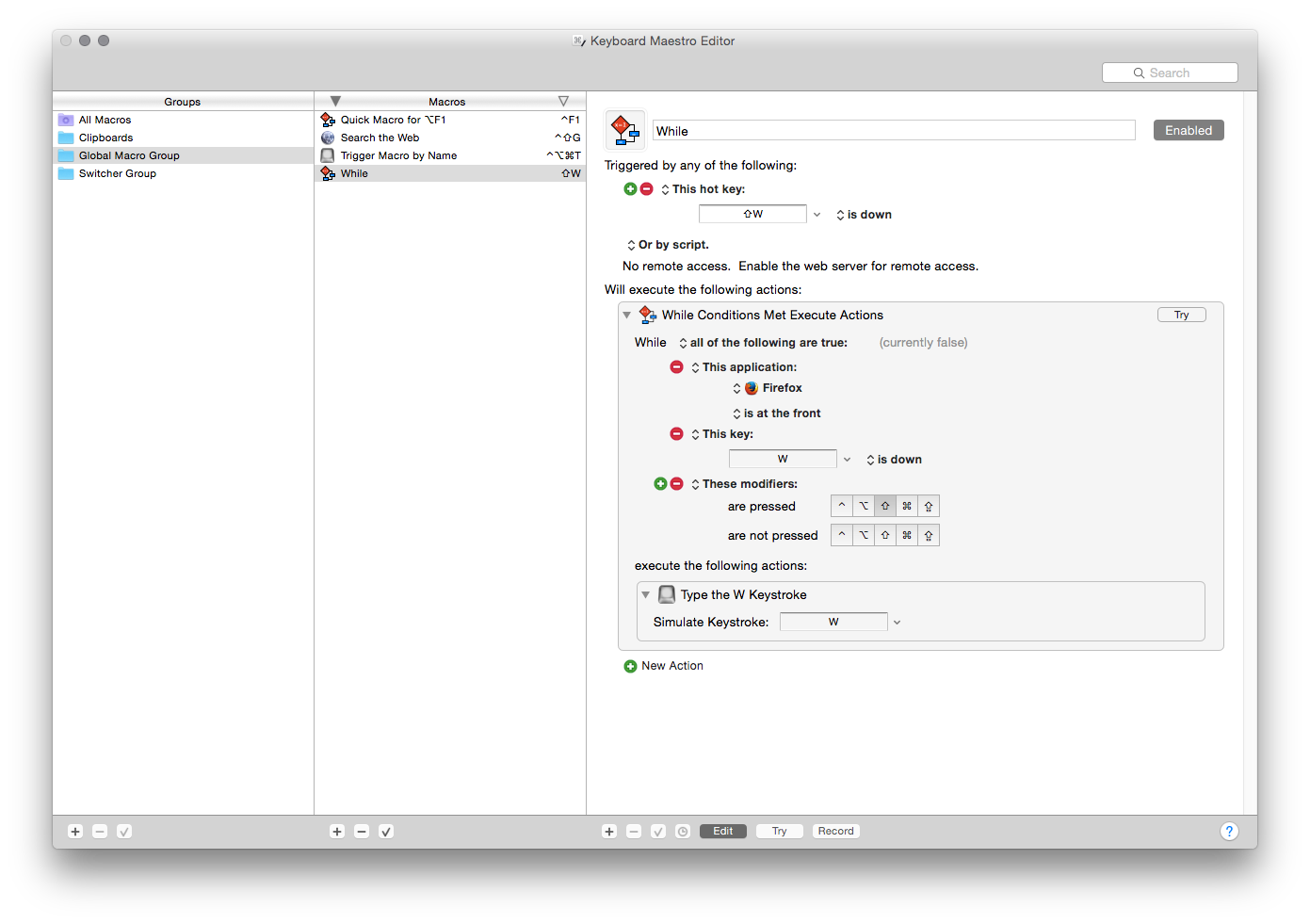Viewport: 1310px width, 924px height.
Task: Click the Search field in the toolbar
Action: pyautogui.click(x=1170, y=73)
